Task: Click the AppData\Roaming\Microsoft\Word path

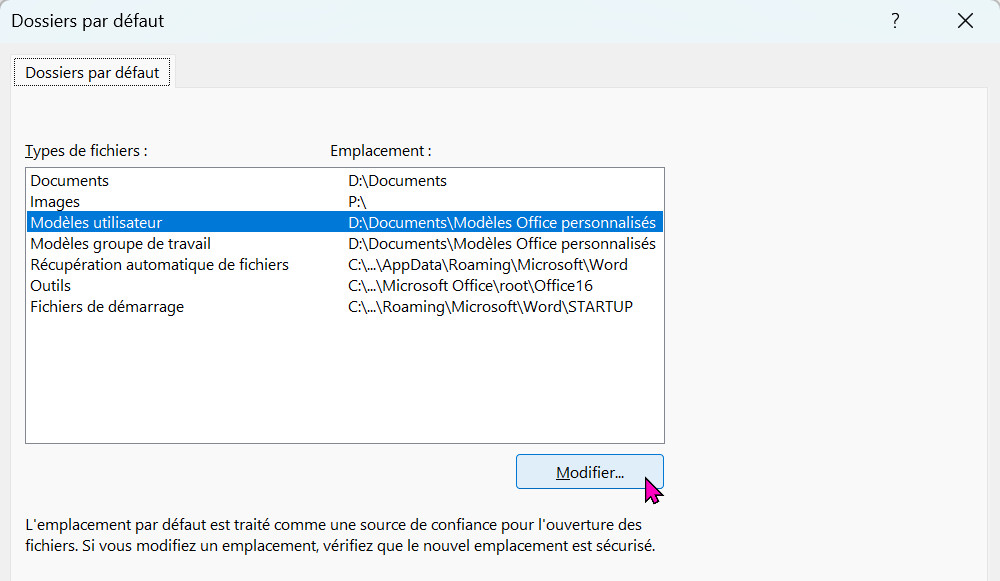Action: click(487, 265)
